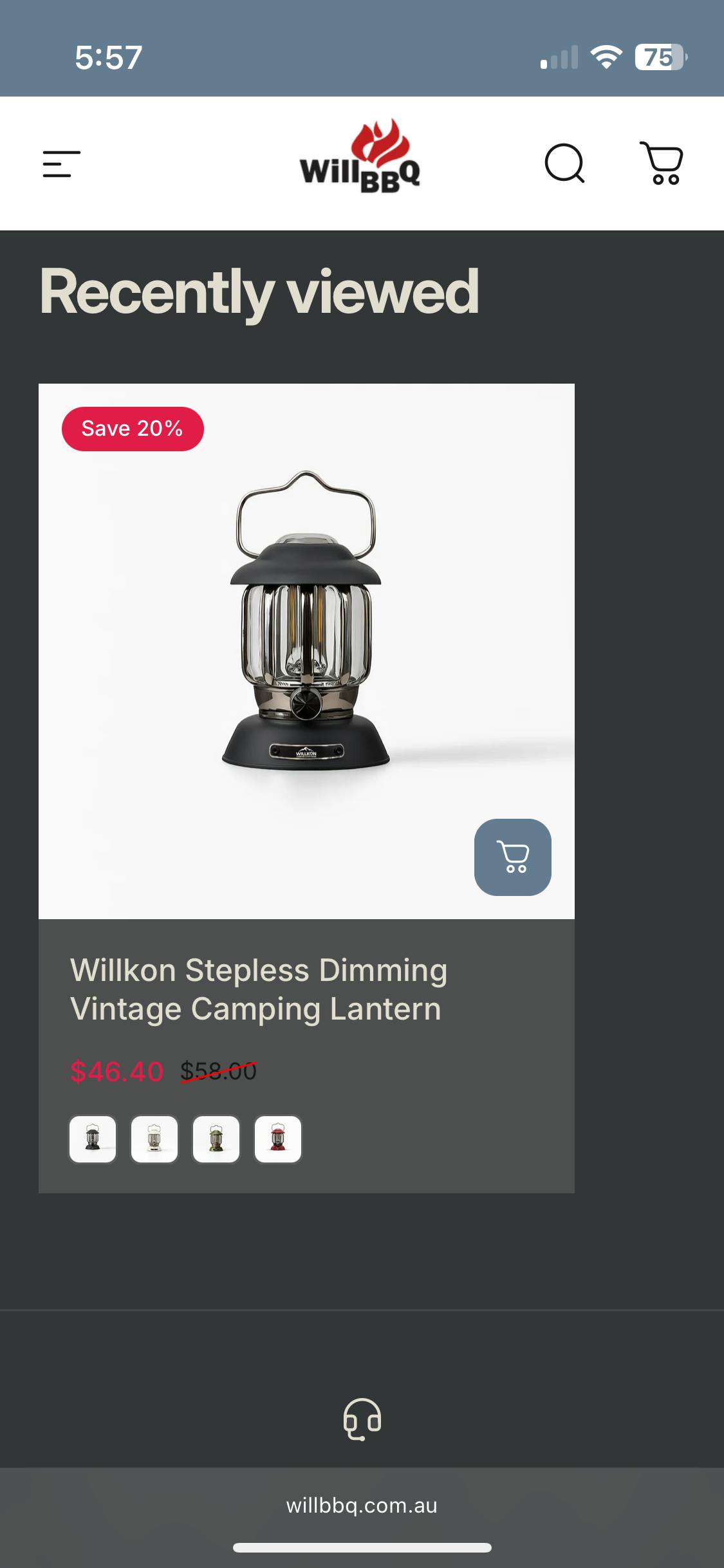This screenshot has width=724, height=1568.
Task: Tap the willbbq.com.au address bar
Action: pos(362,1506)
